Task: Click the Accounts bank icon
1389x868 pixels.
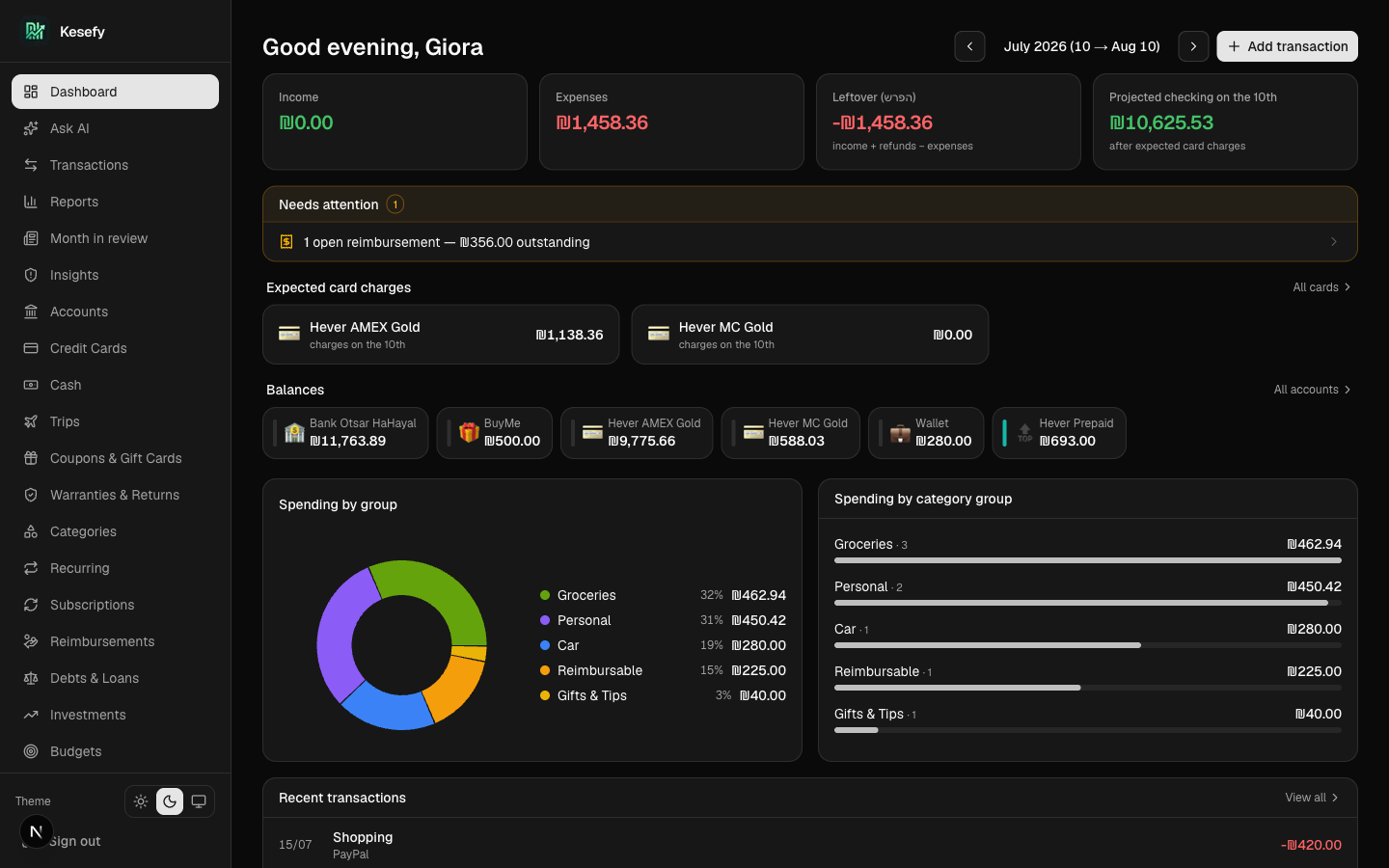Action: 31,312
